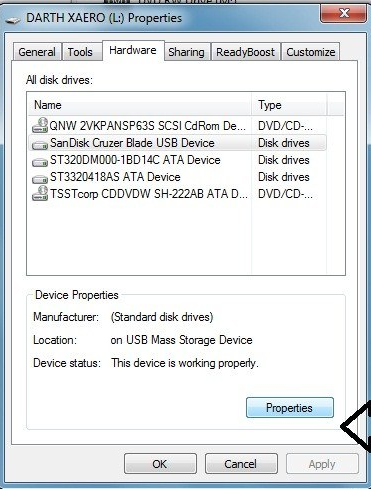
Task: Switch to the General tab
Action: (37, 52)
